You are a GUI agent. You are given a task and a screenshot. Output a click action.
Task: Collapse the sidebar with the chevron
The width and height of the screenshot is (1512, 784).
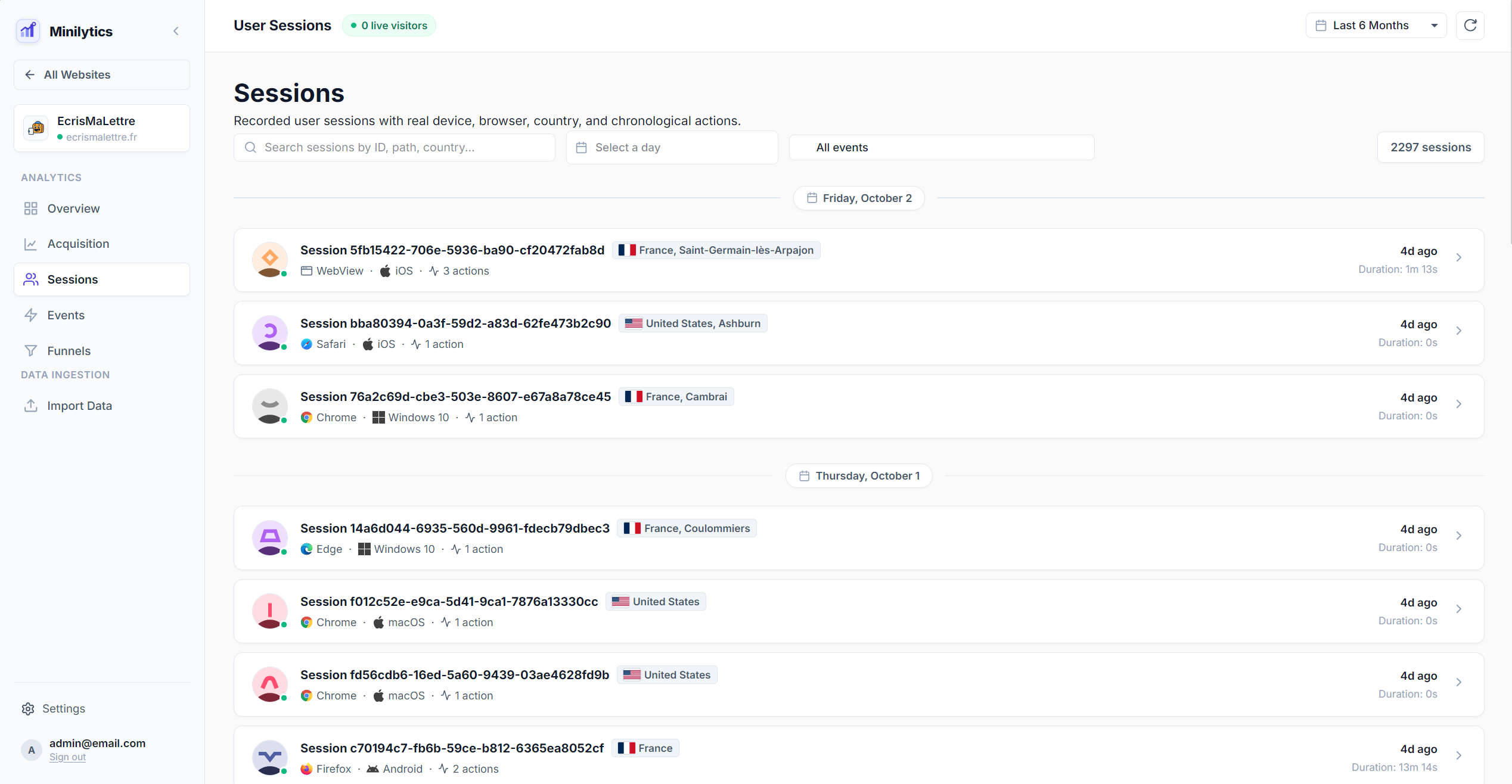pyautogui.click(x=176, y=31)
